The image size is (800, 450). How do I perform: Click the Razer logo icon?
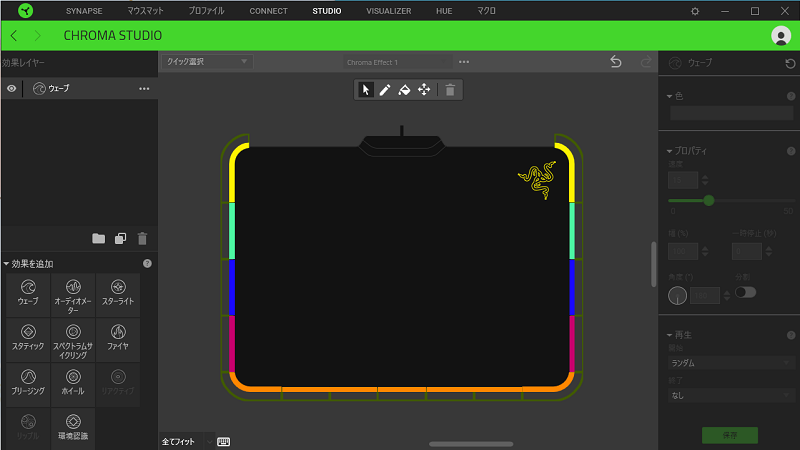(x=25, y=11)
